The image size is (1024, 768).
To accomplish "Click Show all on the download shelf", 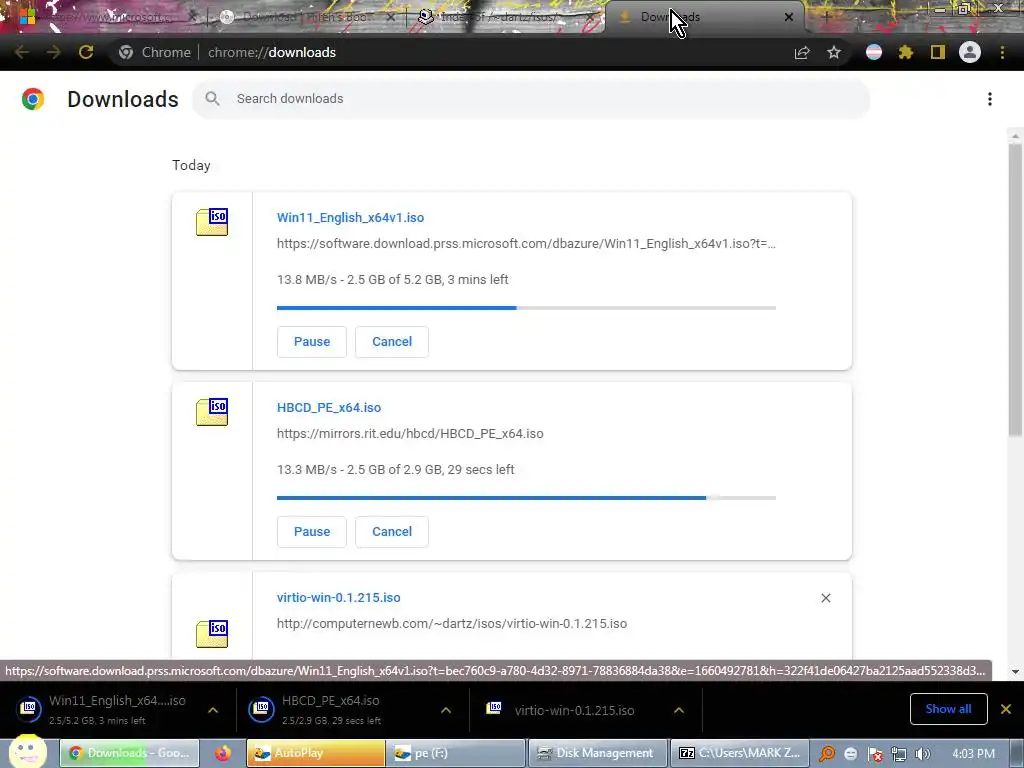I will (948, 709).
